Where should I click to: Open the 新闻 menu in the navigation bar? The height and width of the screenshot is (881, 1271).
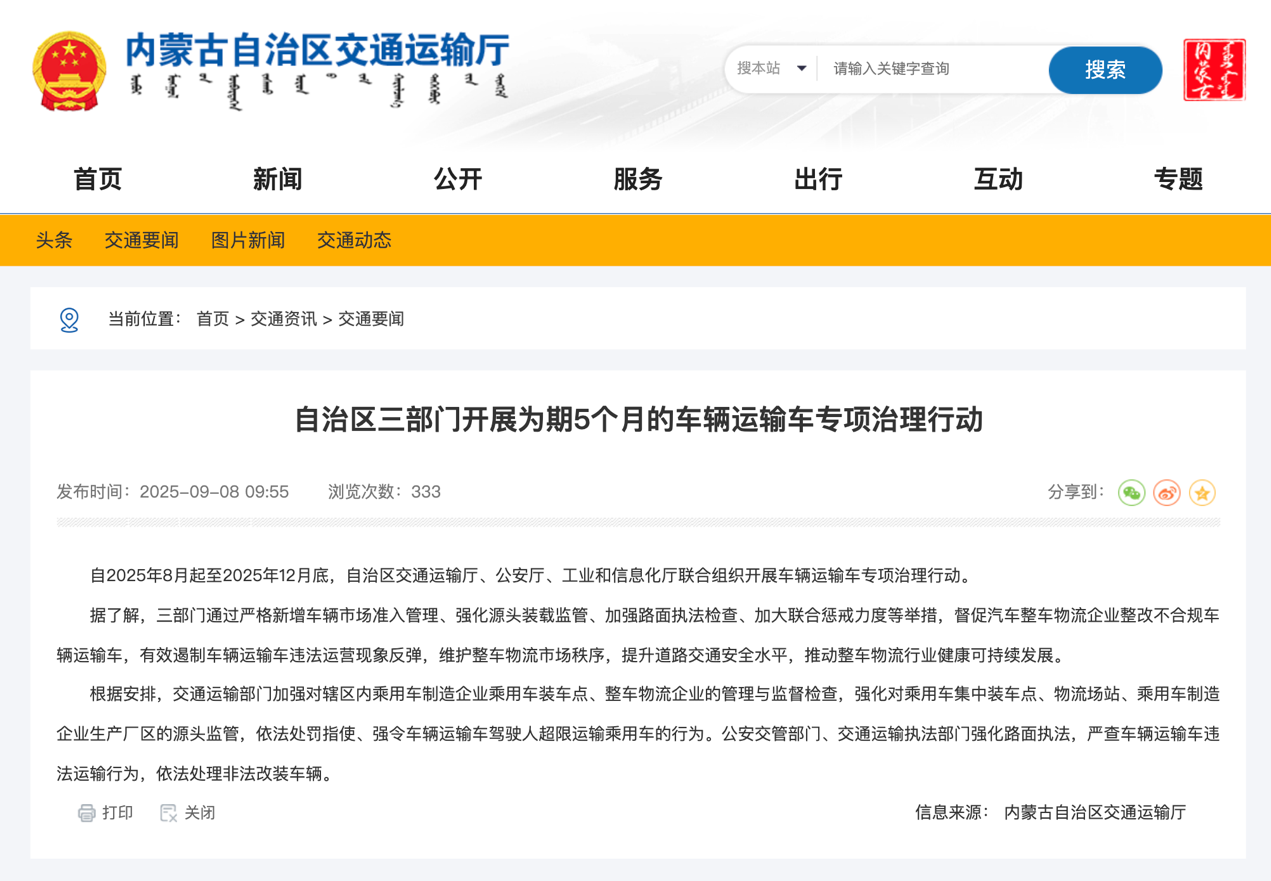click(x=278, y=179)
